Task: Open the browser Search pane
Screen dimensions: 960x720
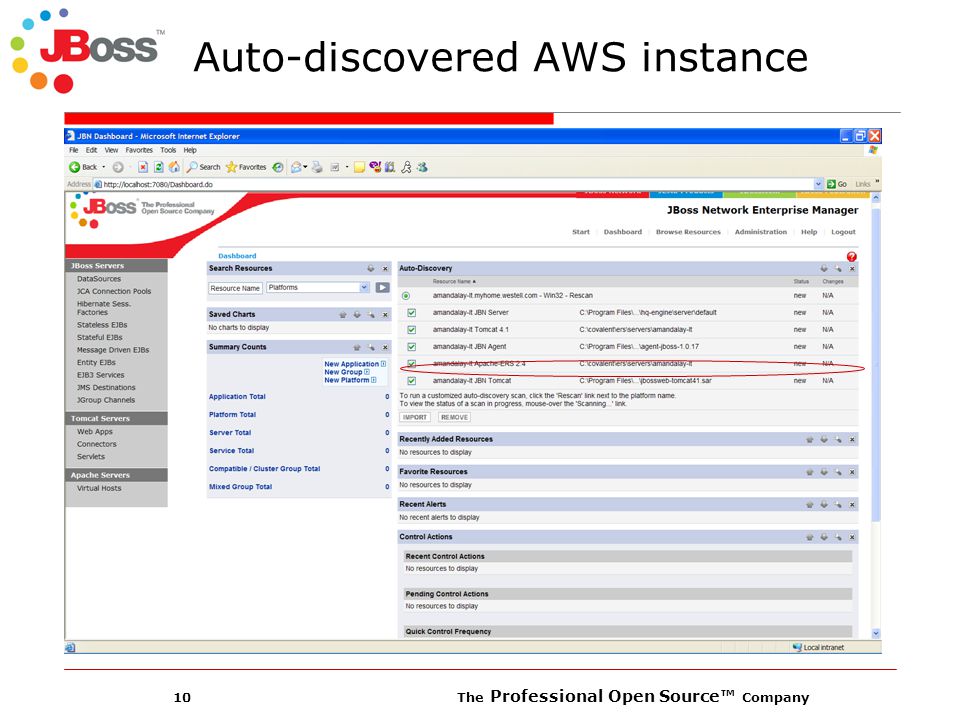Action: point(204,167)
